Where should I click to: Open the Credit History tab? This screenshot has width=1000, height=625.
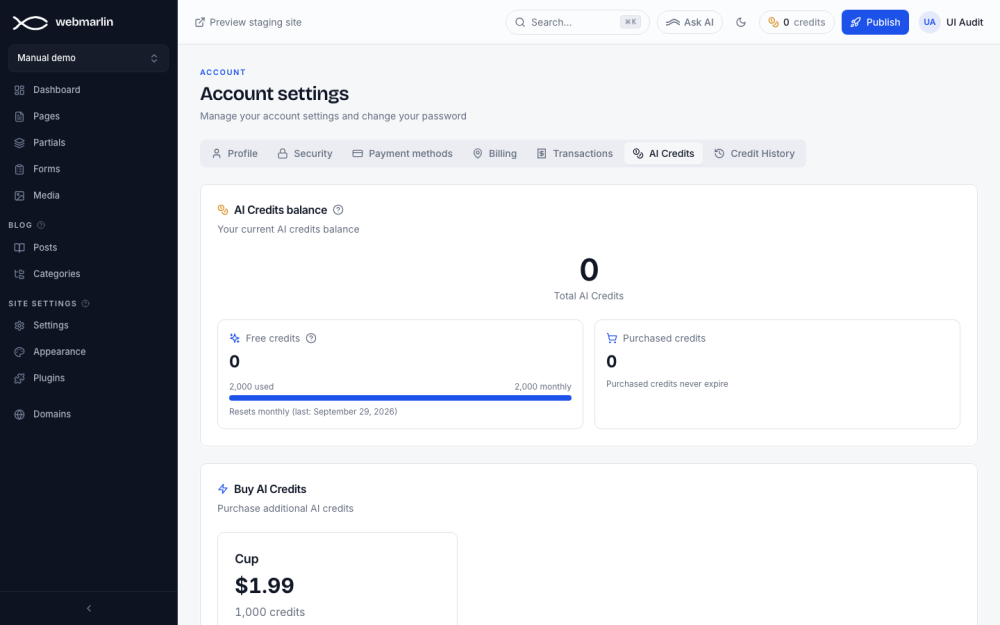pyautogui.click(x=754, y=154)
